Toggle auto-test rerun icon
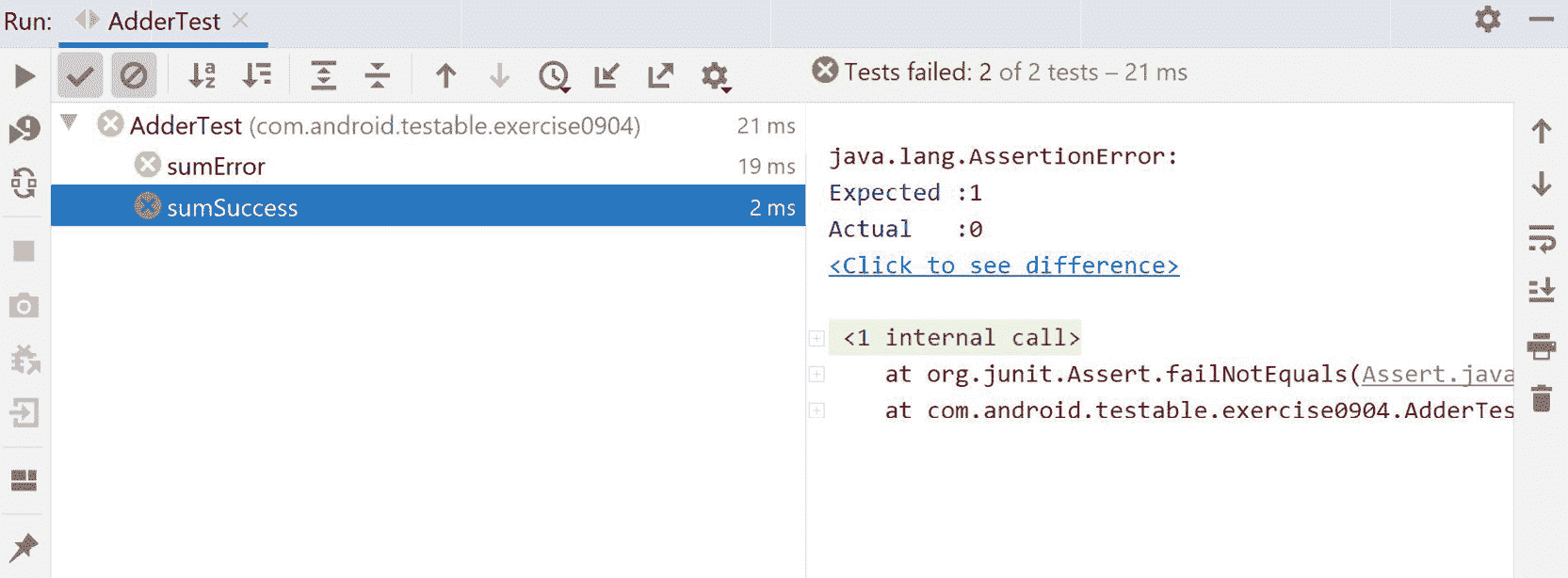The height and width of the screenshot is (578, 1568). pyautogui.click(x=24, y=183)
